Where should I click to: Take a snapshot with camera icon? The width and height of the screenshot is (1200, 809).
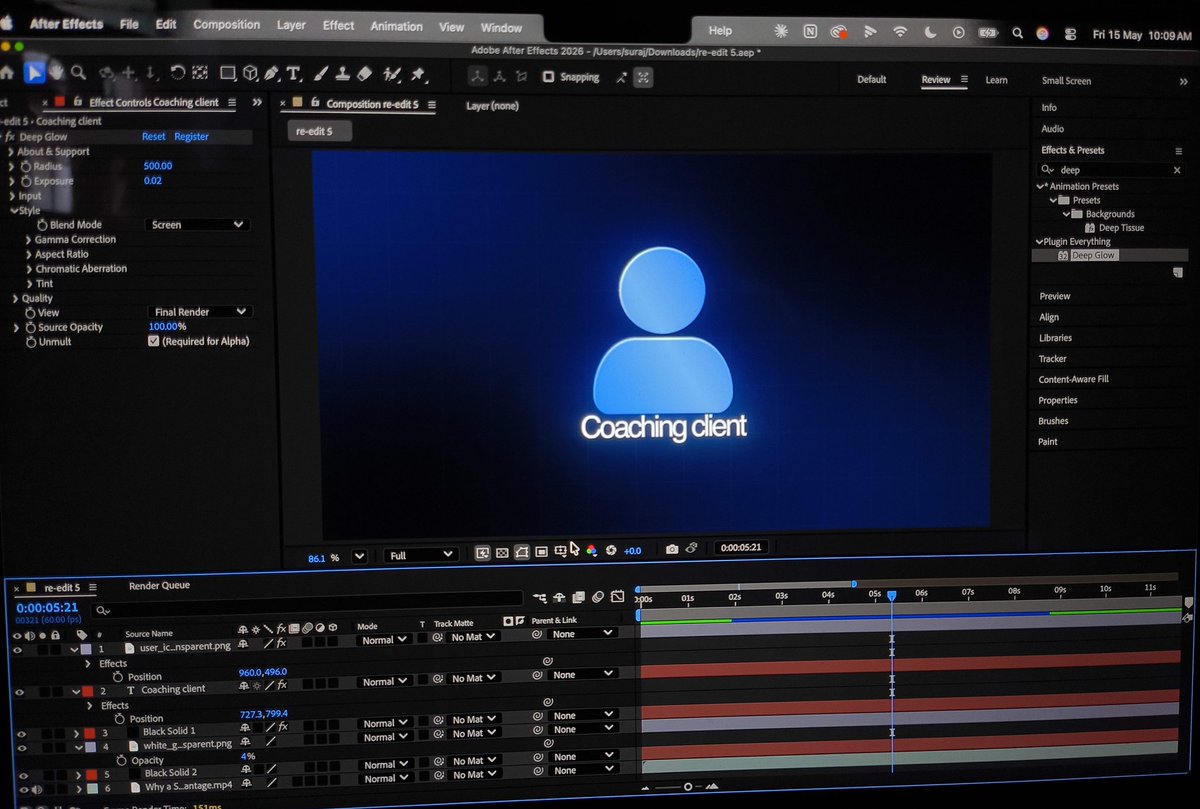pyautogui.click(x=672, y=549)
